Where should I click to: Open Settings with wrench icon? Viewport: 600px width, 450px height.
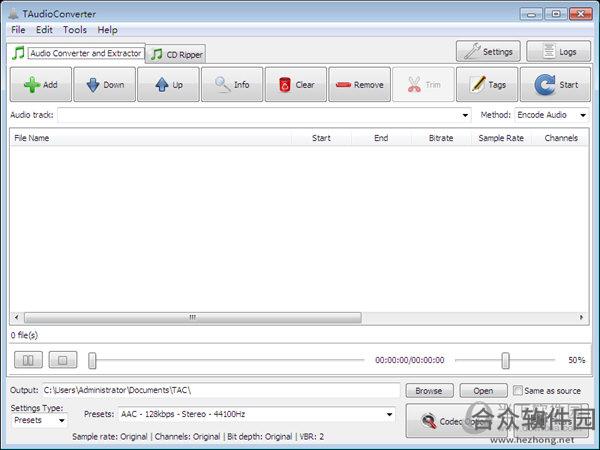[x=488, y=51]
